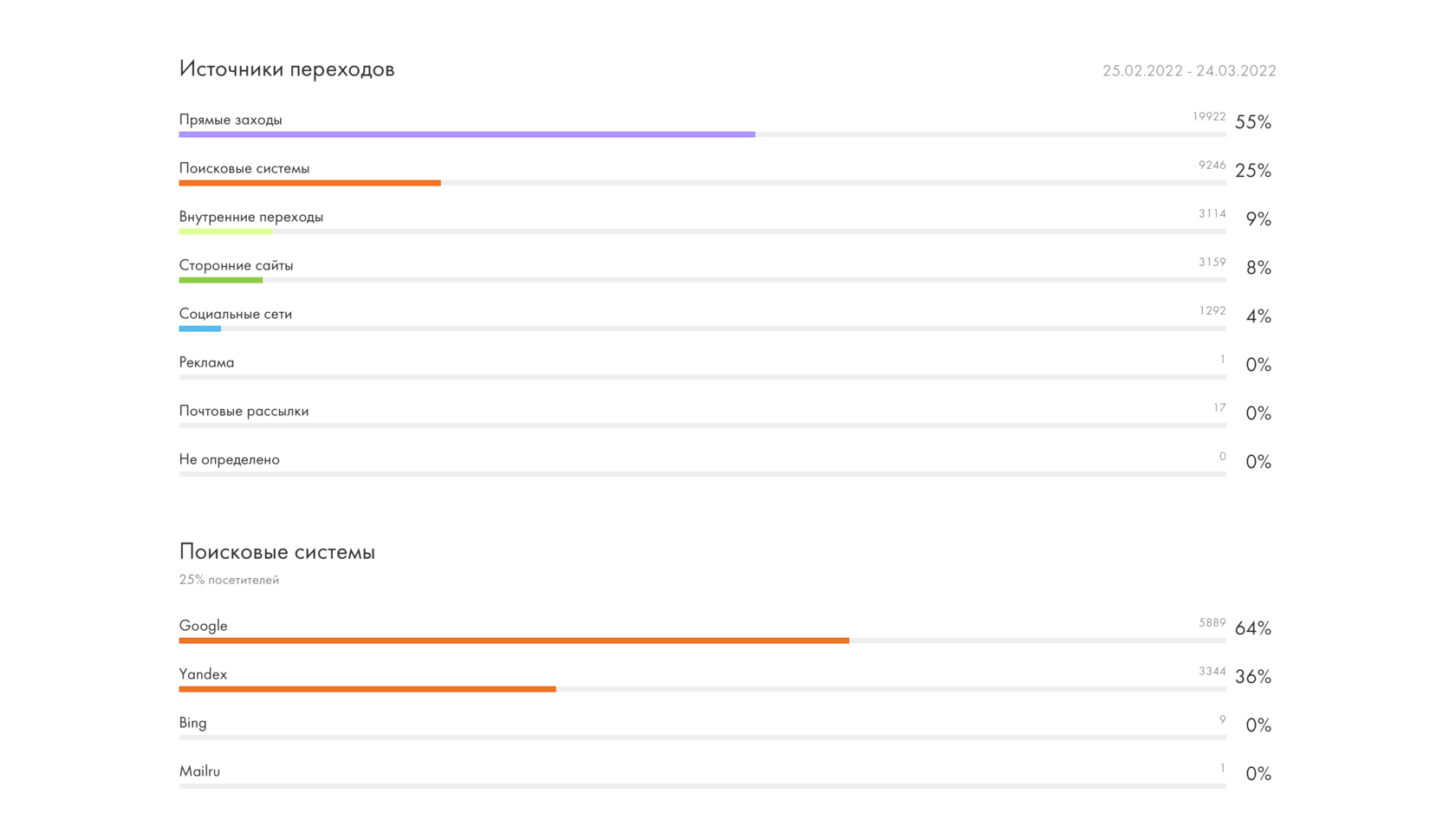Screen dimensions: 1456x813
Task: Click the light green Внутренние переходы bar
Action: pos(225,231)
